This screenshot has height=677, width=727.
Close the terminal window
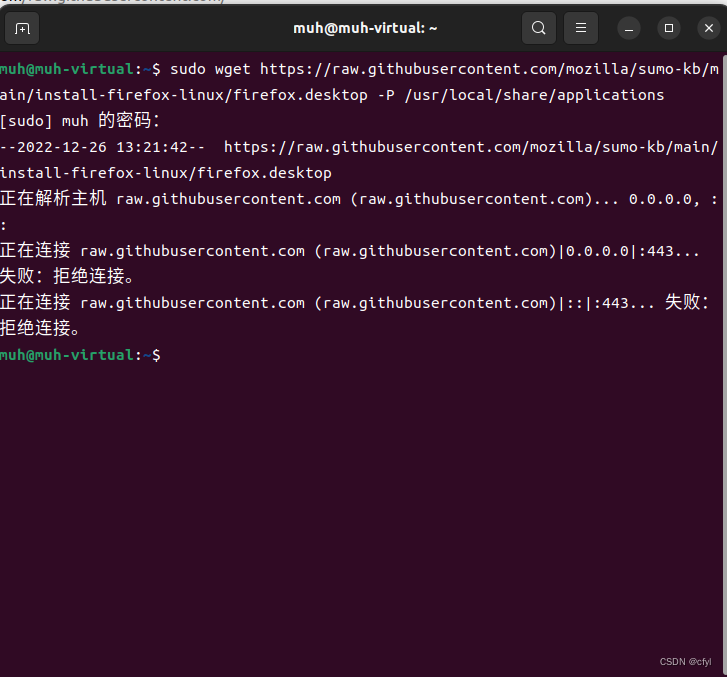click(706, 28)
